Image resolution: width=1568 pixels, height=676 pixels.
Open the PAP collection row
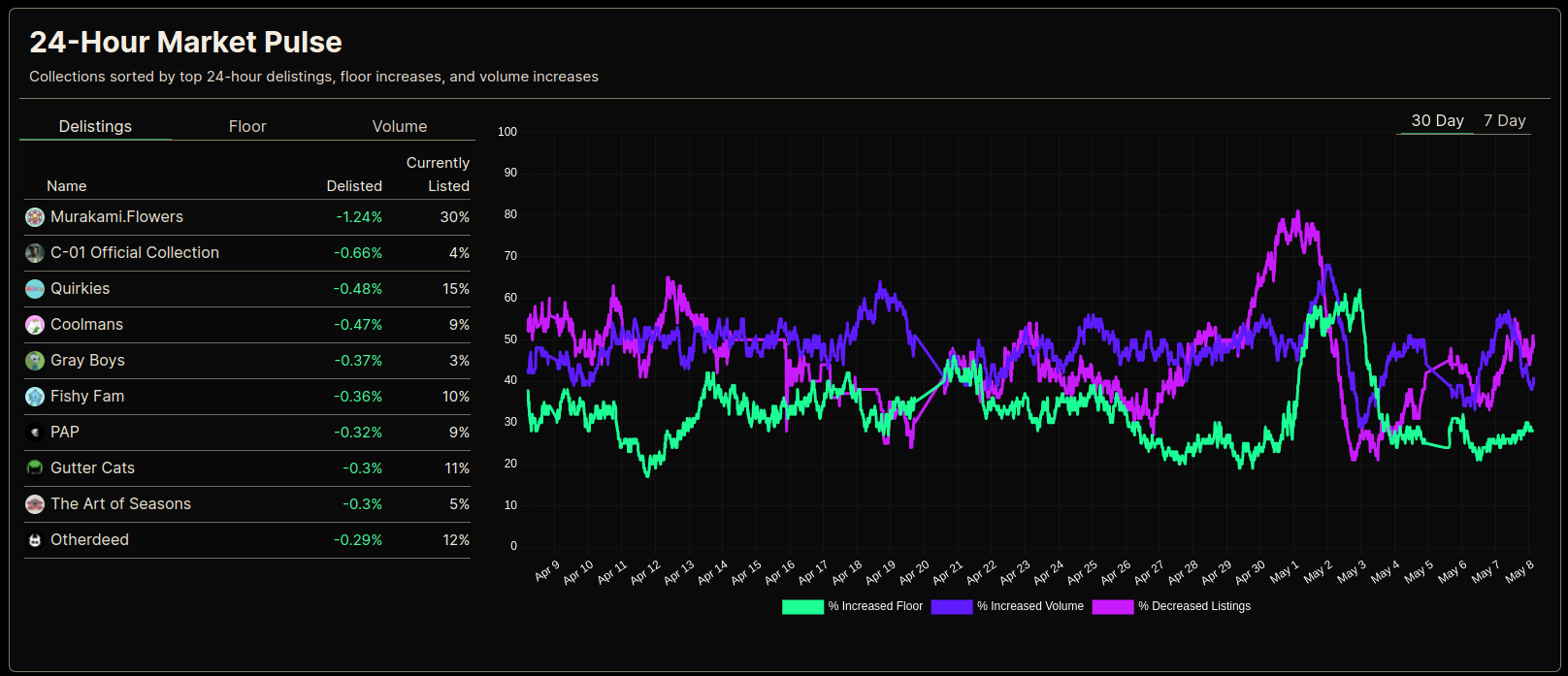point(65,433)
